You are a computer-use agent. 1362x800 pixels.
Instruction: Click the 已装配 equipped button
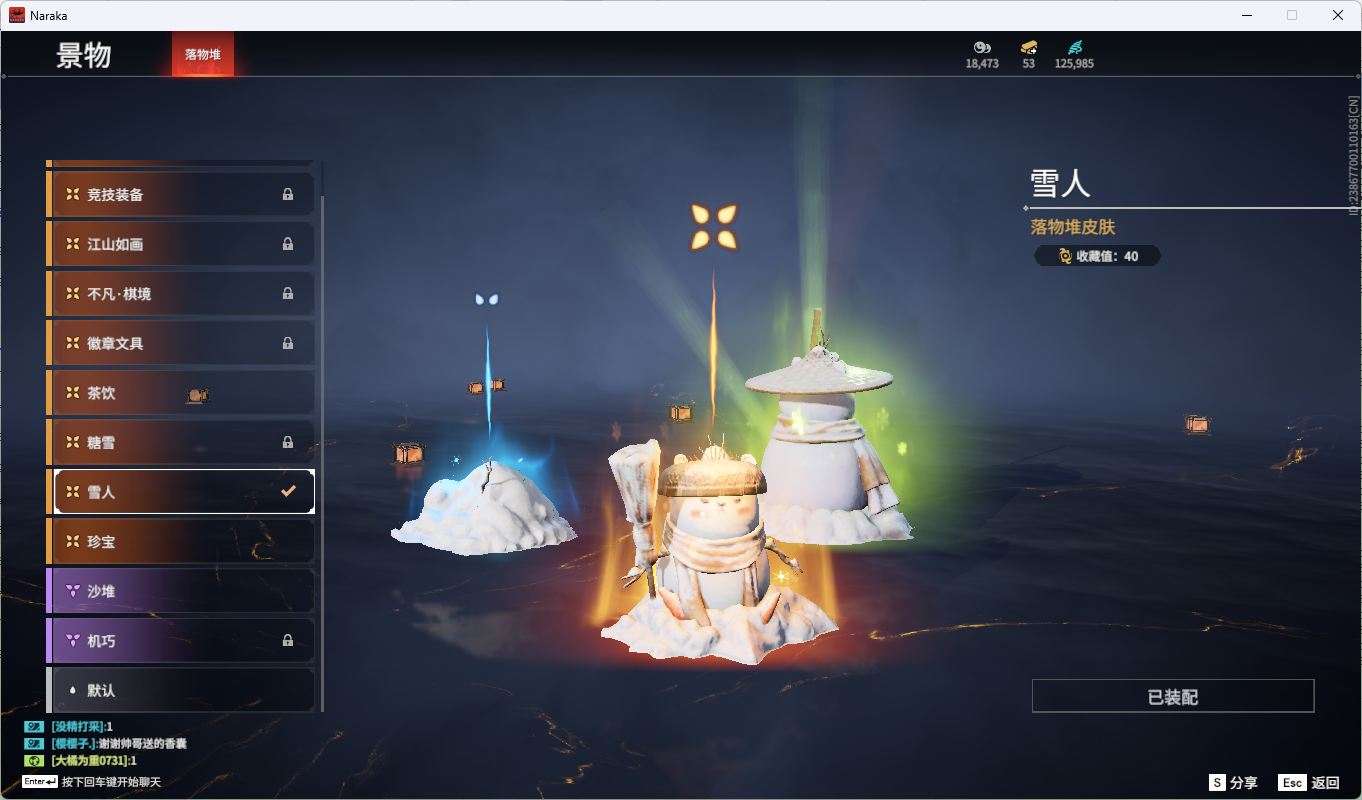point(1173,696)
